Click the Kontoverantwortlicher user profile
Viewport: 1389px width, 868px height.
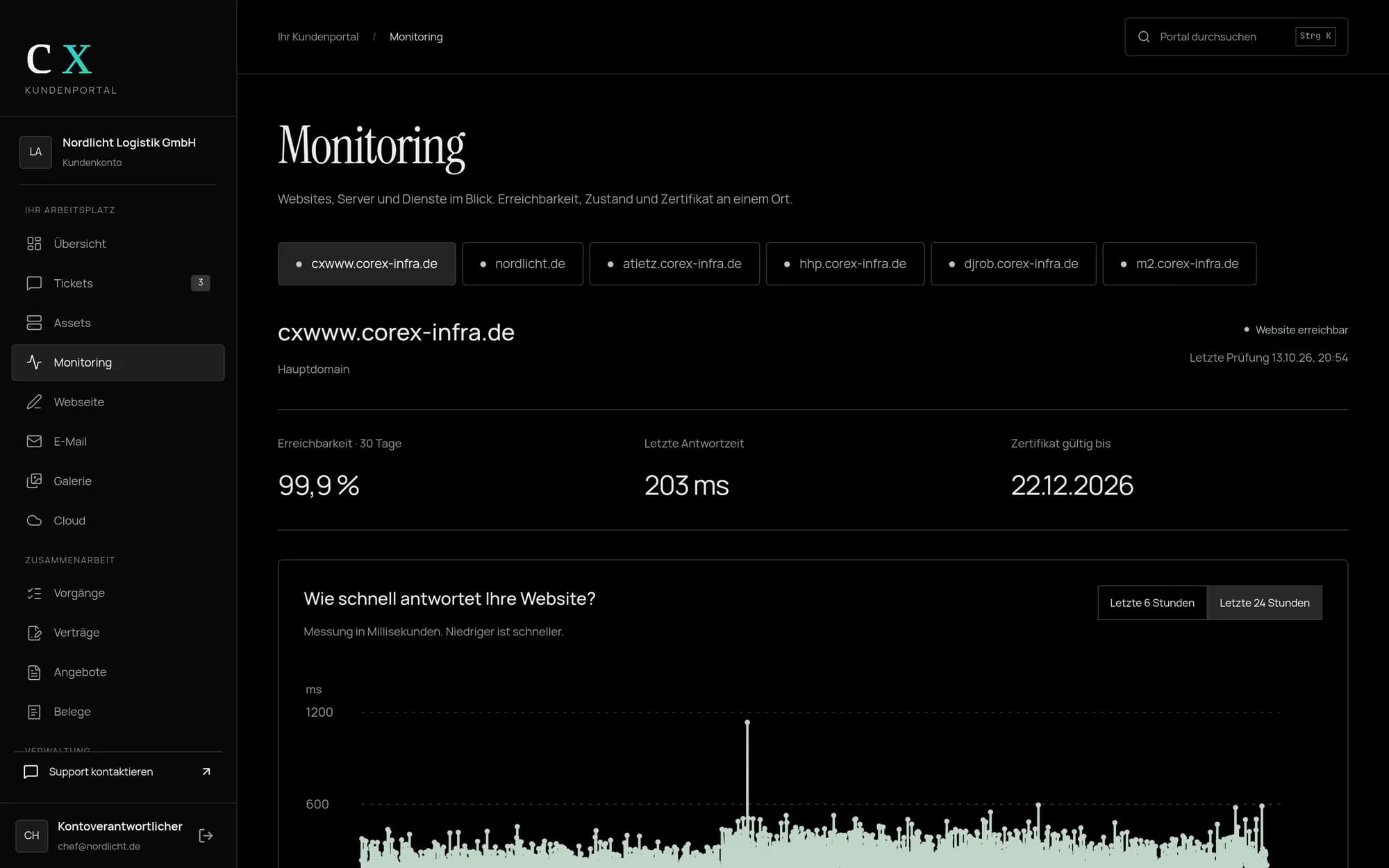tap(101, 835)
